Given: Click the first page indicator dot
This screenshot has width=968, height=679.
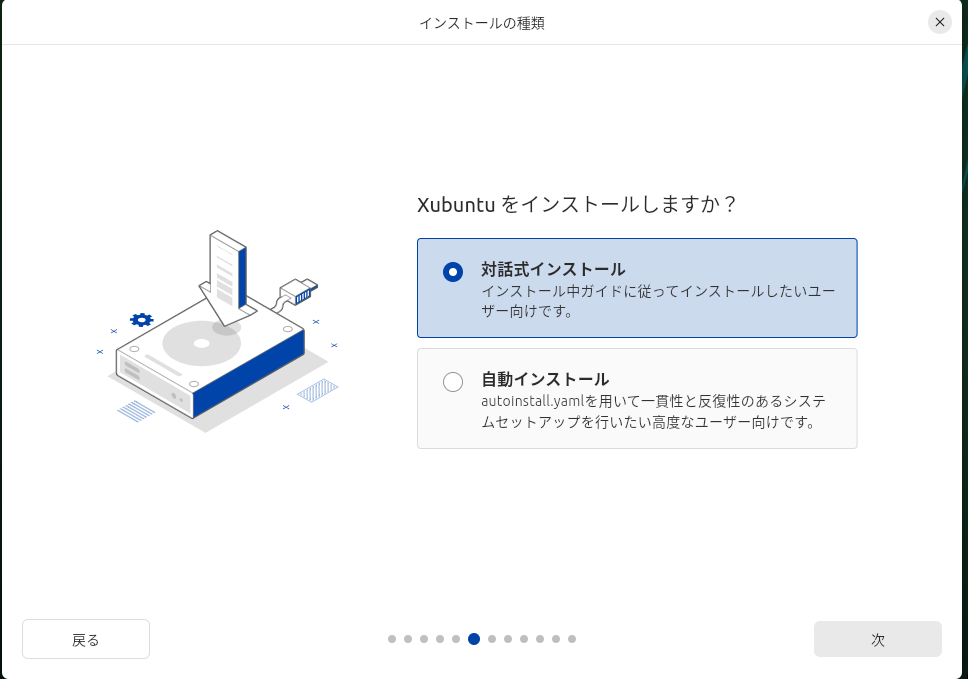Looking at the screenshot, I should coord(392,639).
